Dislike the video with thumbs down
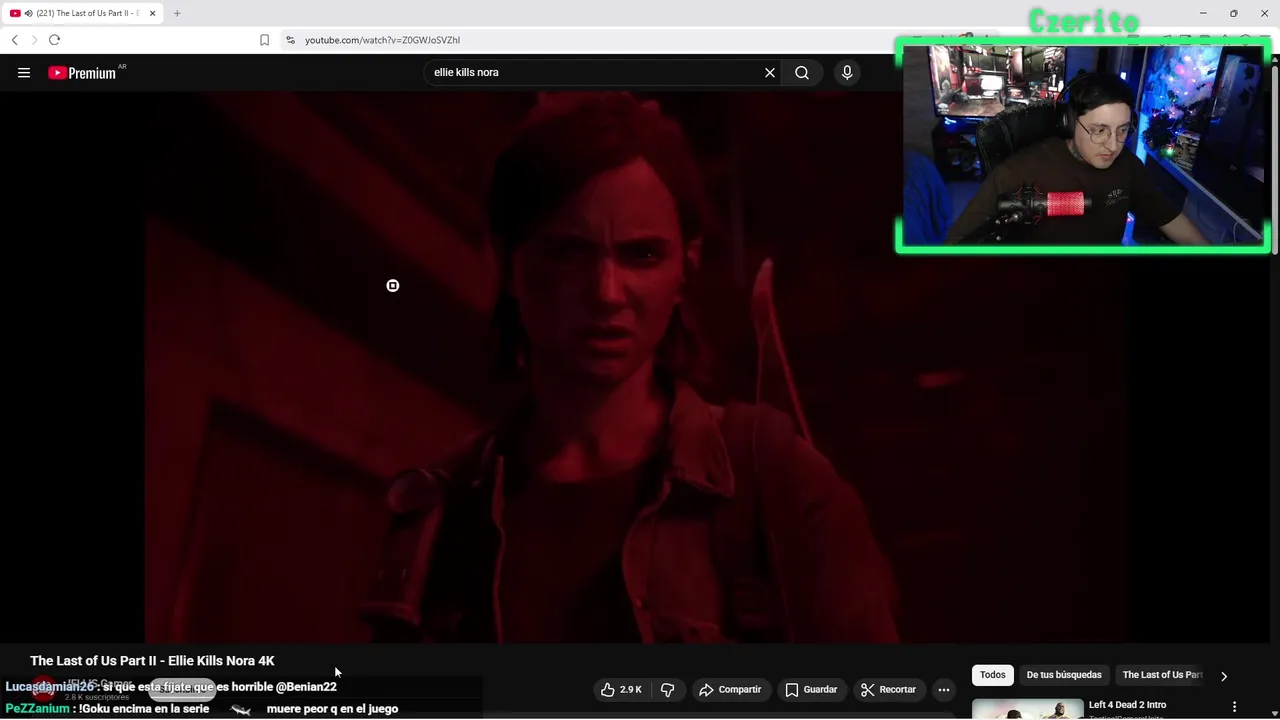This screenshot has width=1280, height=720. coord(668,689)
